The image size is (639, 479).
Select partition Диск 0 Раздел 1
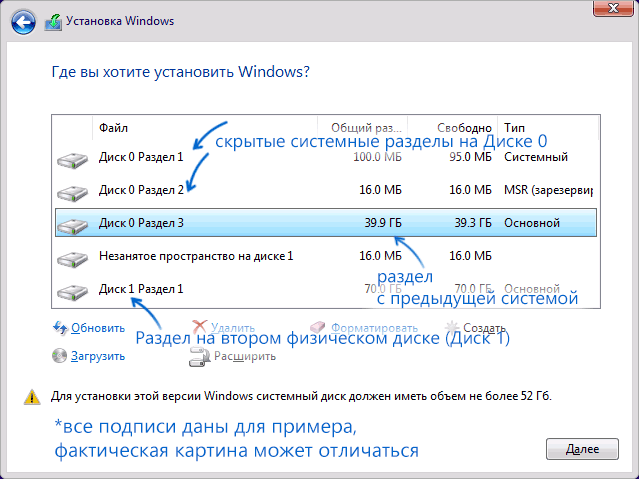click(x=326, y=157)
